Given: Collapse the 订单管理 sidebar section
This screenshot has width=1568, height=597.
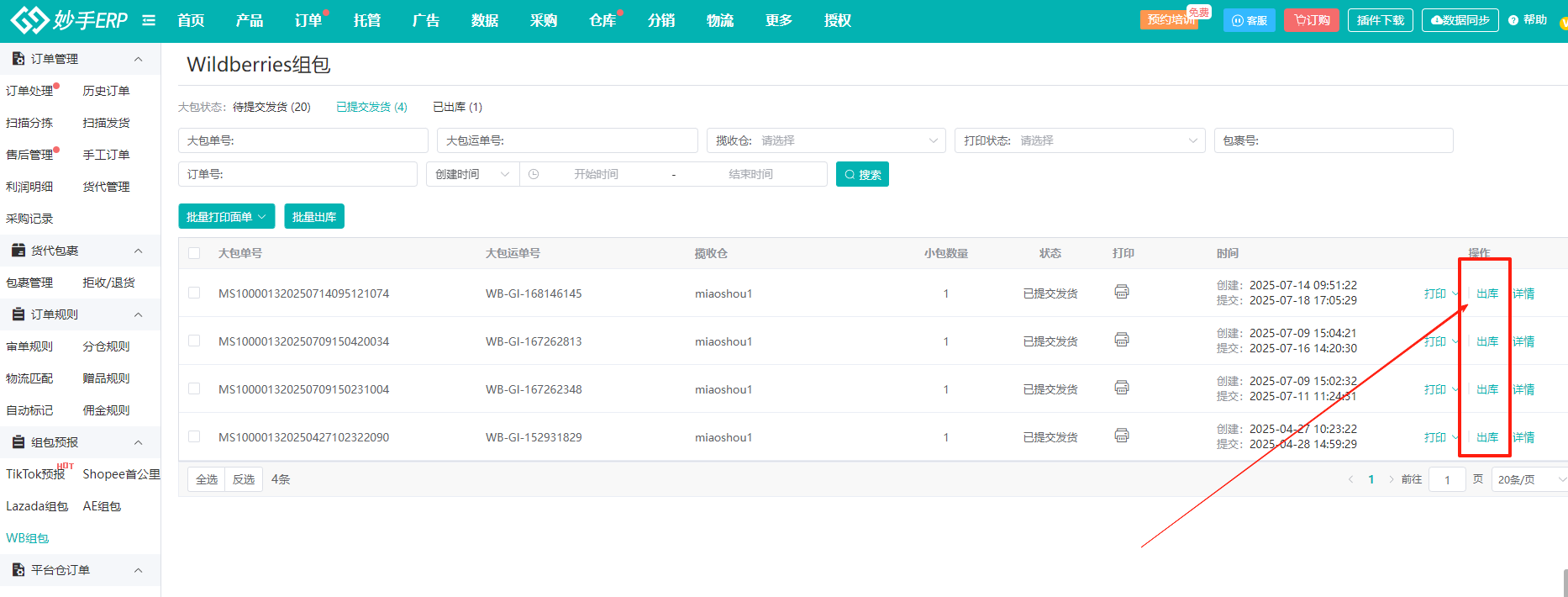Looking at the screenshot, I should pos(139,59).
